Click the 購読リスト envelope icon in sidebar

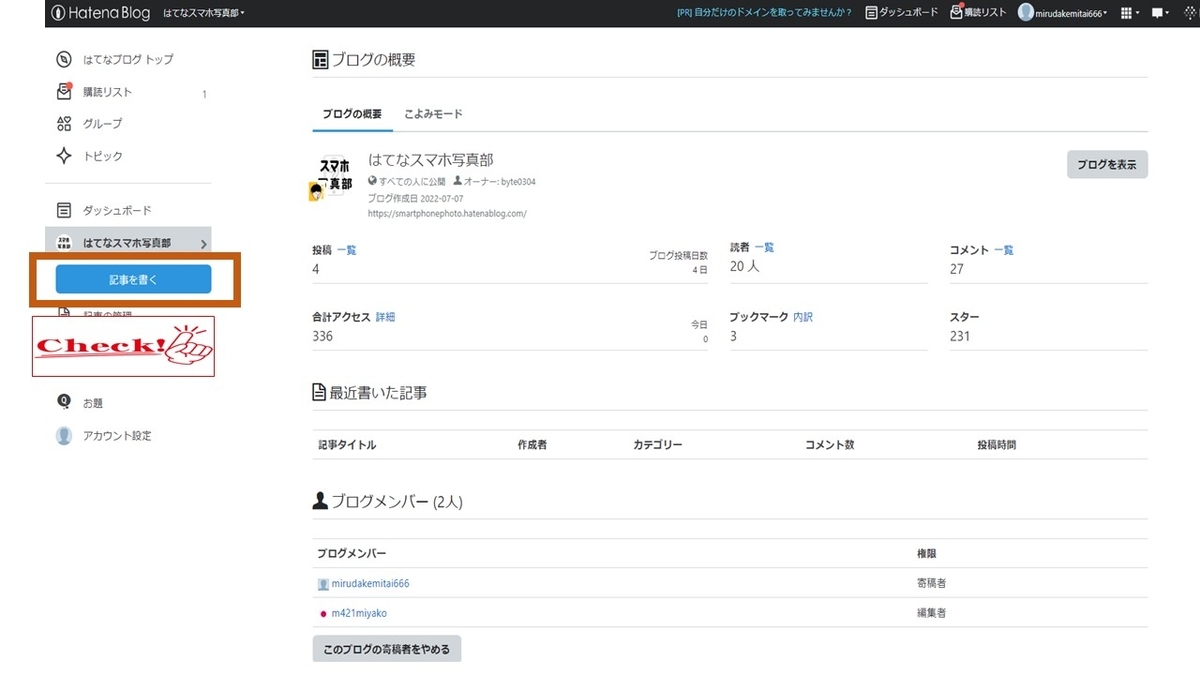point(64,91)
